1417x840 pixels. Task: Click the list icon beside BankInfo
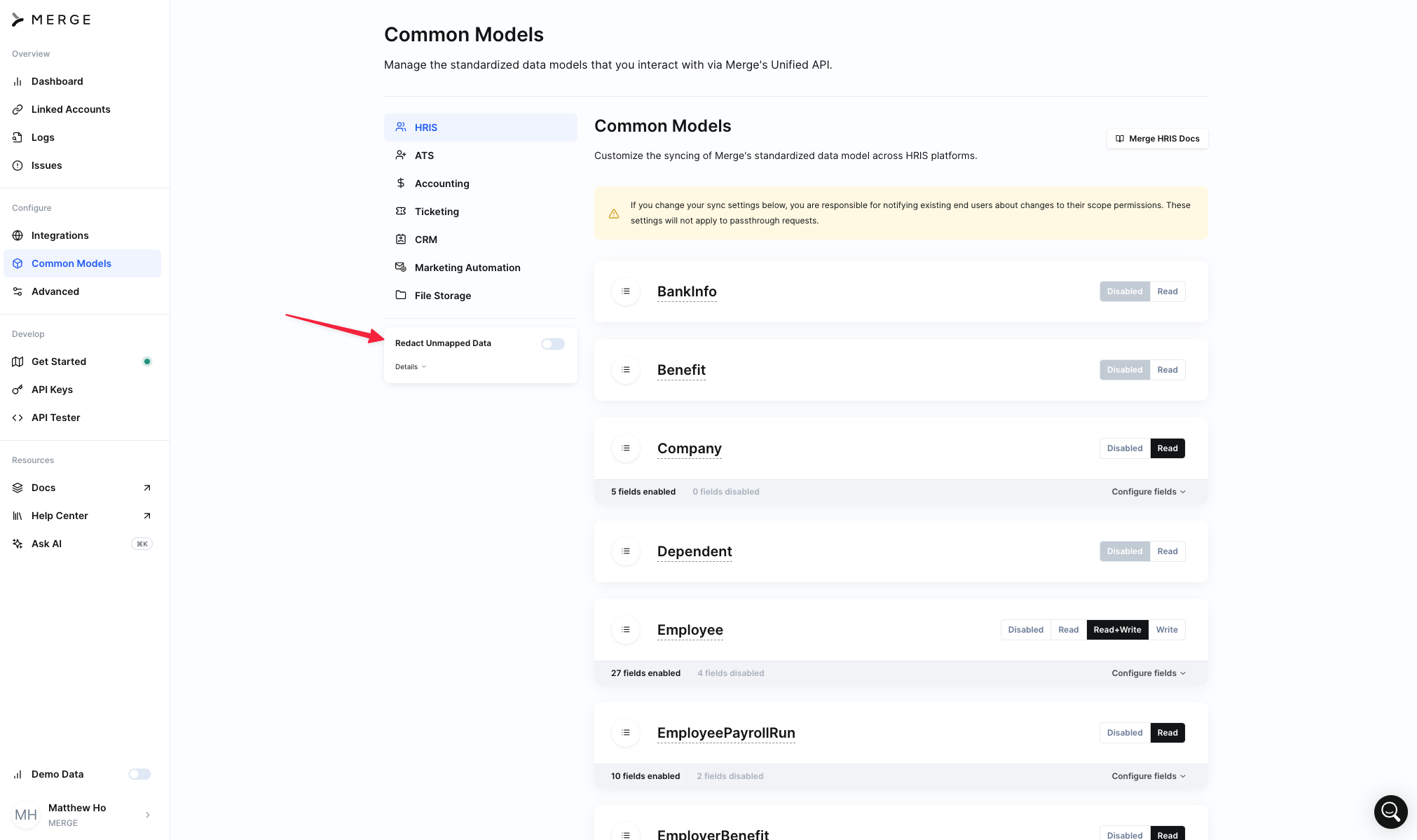(626, 291)
